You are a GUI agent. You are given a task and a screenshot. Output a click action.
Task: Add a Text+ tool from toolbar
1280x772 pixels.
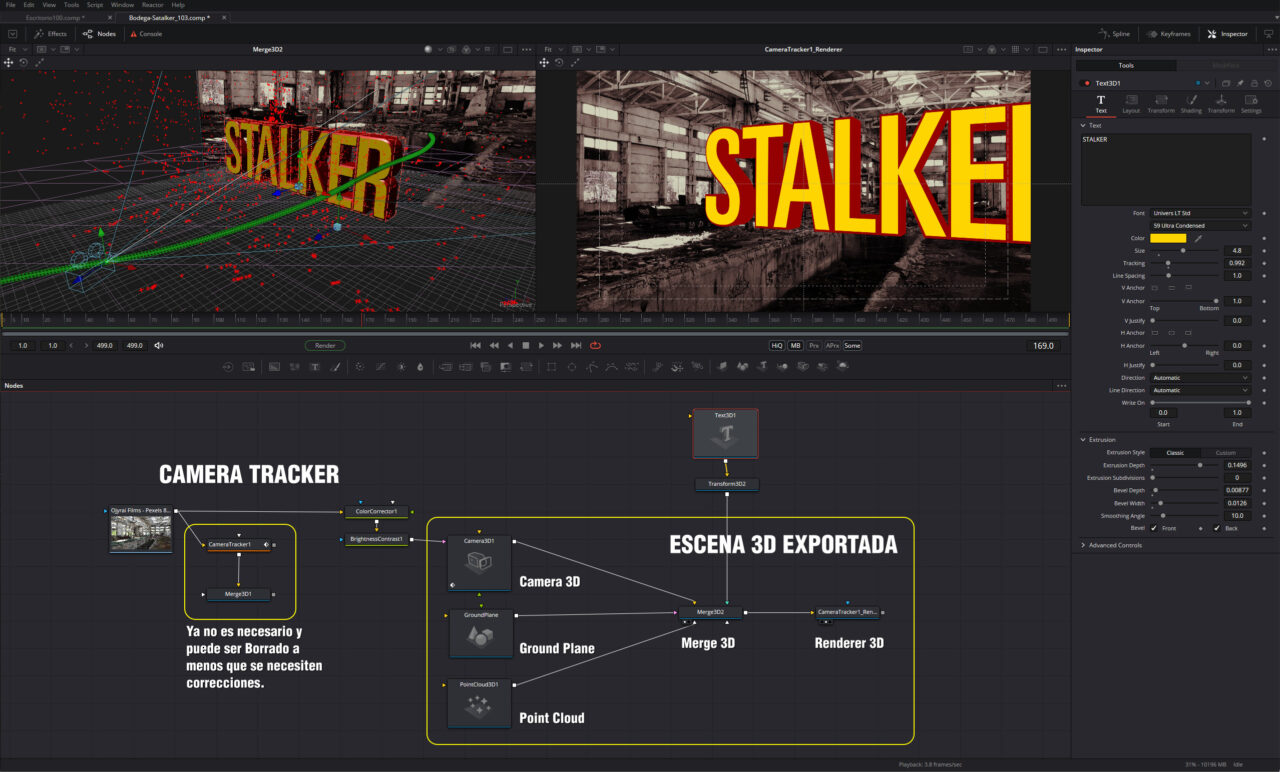pyautogui.click(x=314, y=367)
